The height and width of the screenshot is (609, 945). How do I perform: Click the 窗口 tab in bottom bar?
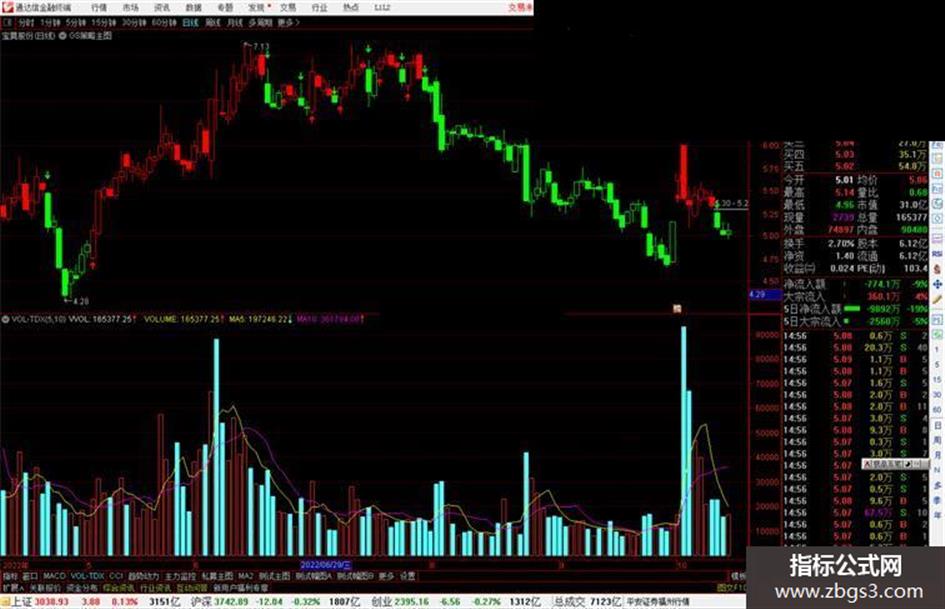tap(30, 576)
